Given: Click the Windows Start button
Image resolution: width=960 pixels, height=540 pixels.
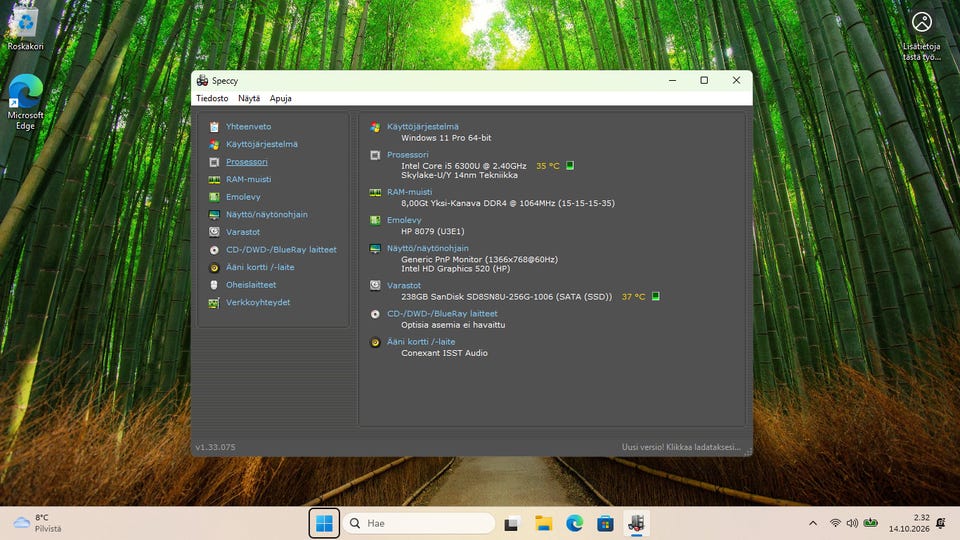Looking at the screenshot, I should [x=324, y=523].
